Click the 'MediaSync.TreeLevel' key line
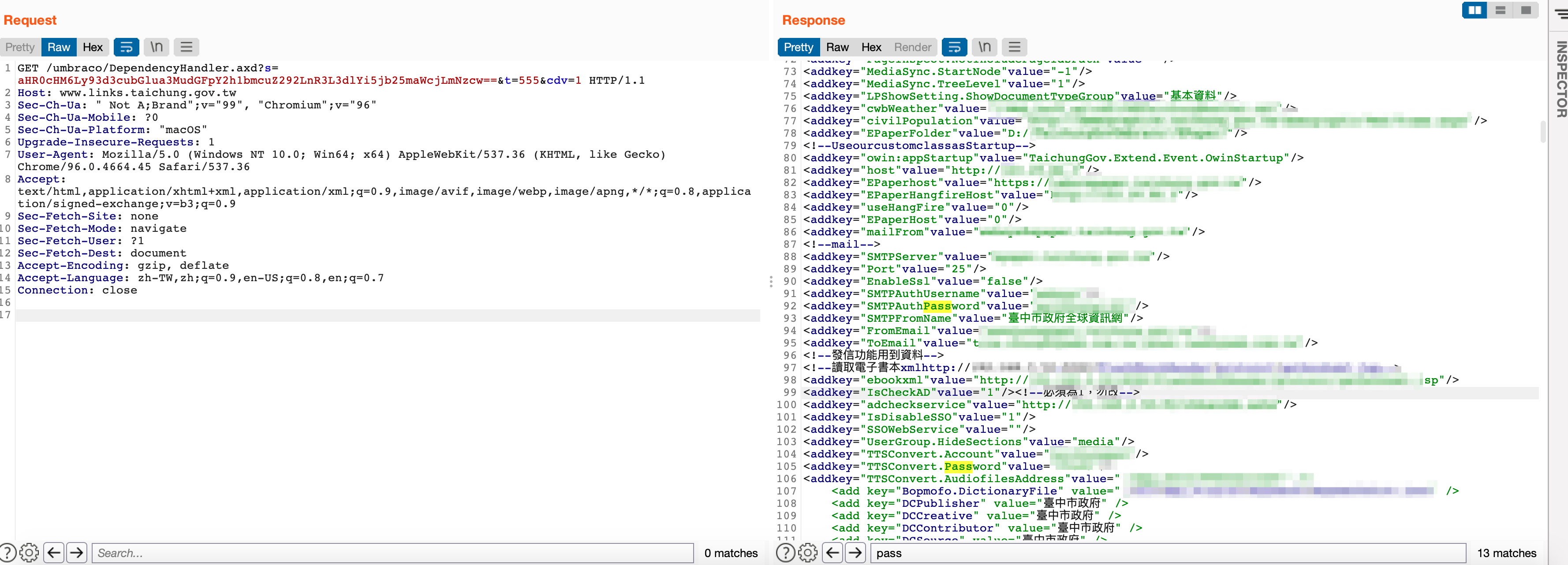The image size is (1568, 565). tap(944, 84)
